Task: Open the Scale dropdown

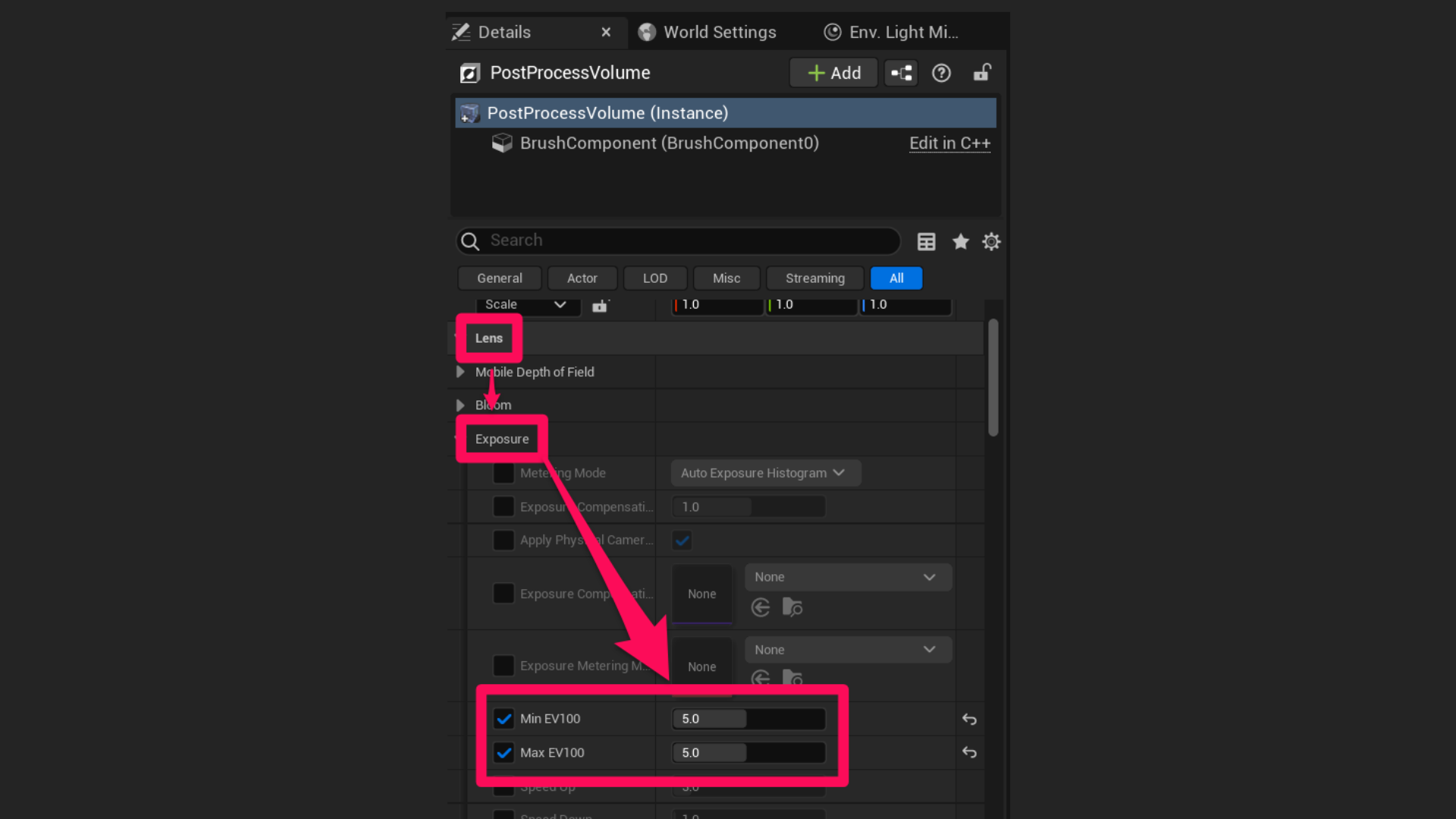Action: click(x=528, y=305)
